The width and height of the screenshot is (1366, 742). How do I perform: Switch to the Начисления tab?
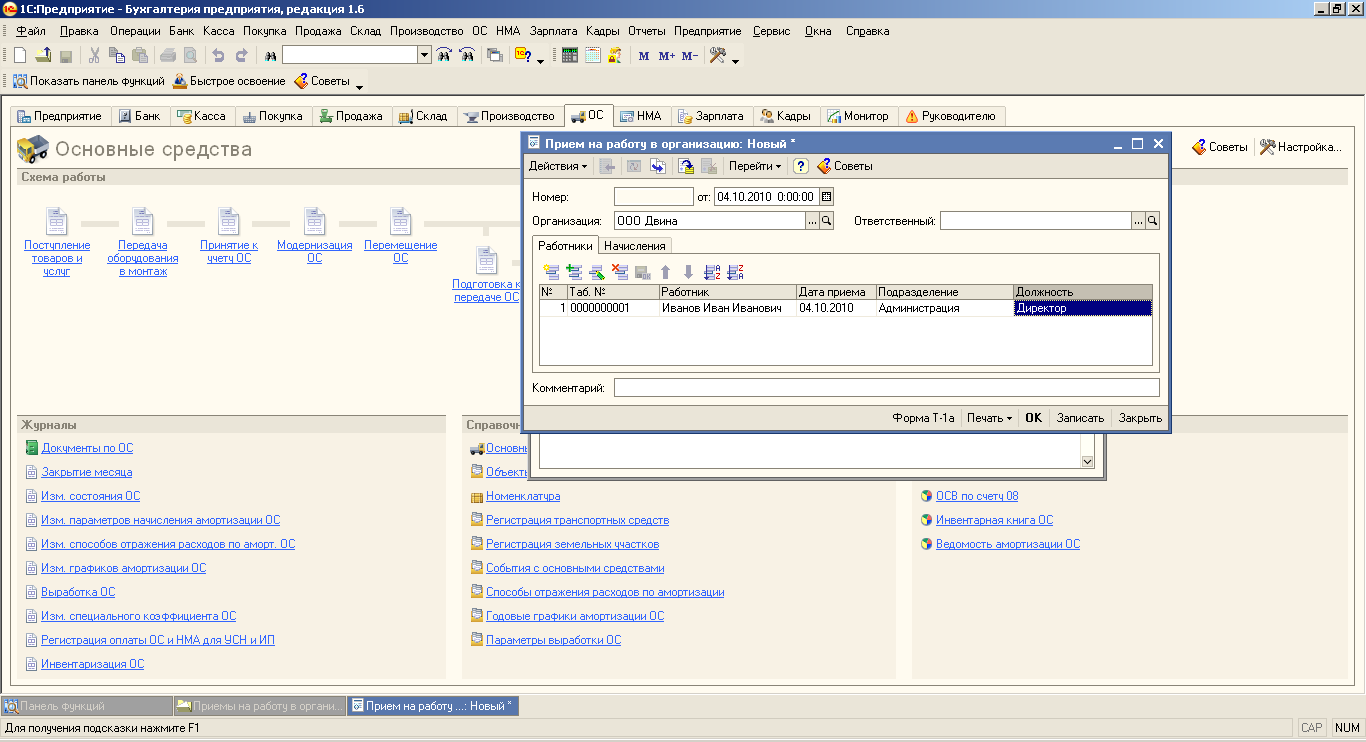[635, 246]
